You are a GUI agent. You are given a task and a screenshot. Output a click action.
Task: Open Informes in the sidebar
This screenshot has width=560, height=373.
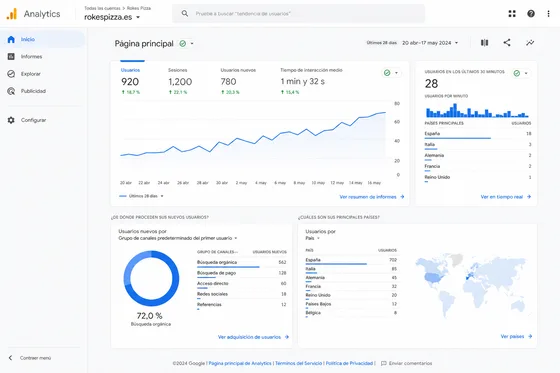click(x=42, y=56)
